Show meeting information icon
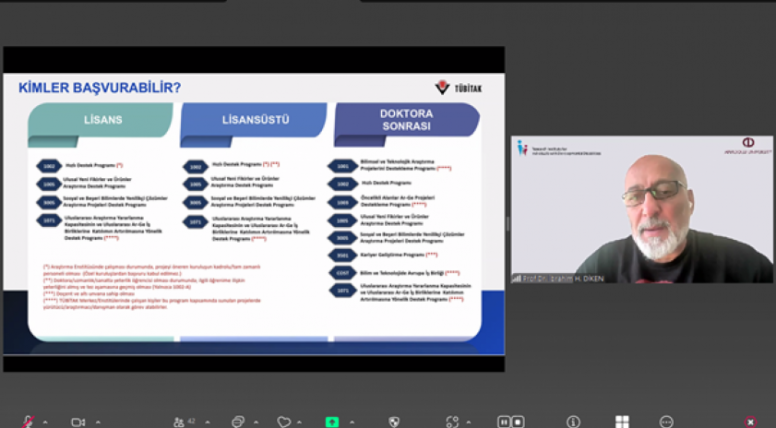776x428 pixels. 573,421
